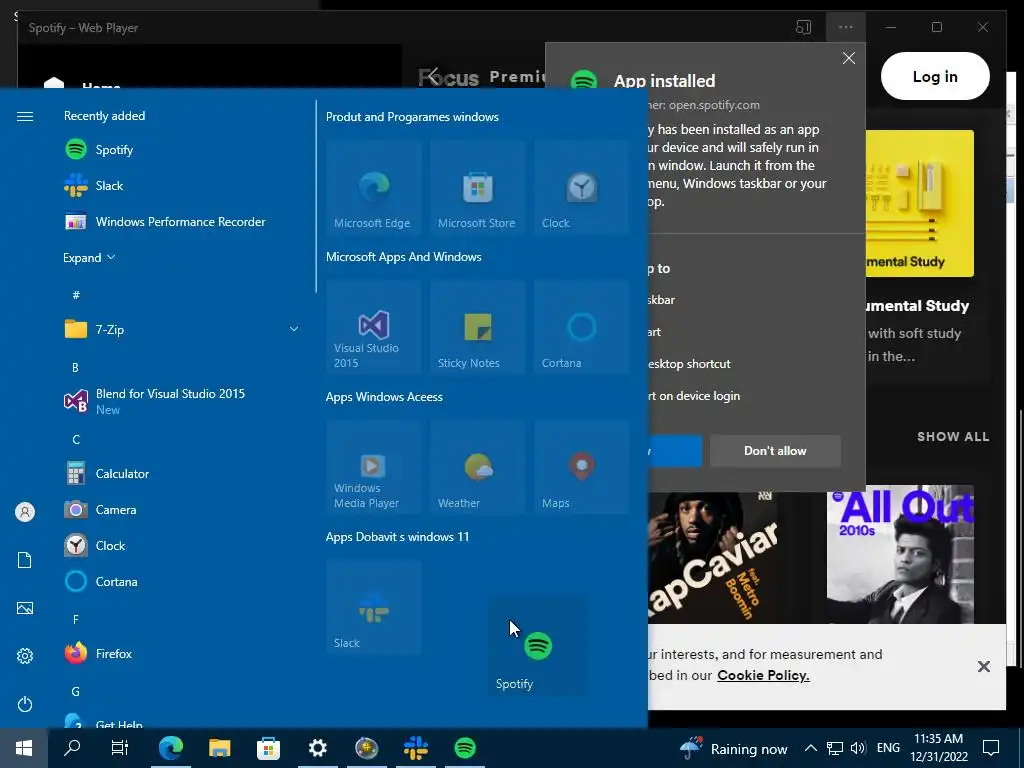Image resolution: width=1024 pixels, height=768 pixels.
Task: Open the Windows Media Player tile
Action: pyautogui.click(x=374, y=468)
